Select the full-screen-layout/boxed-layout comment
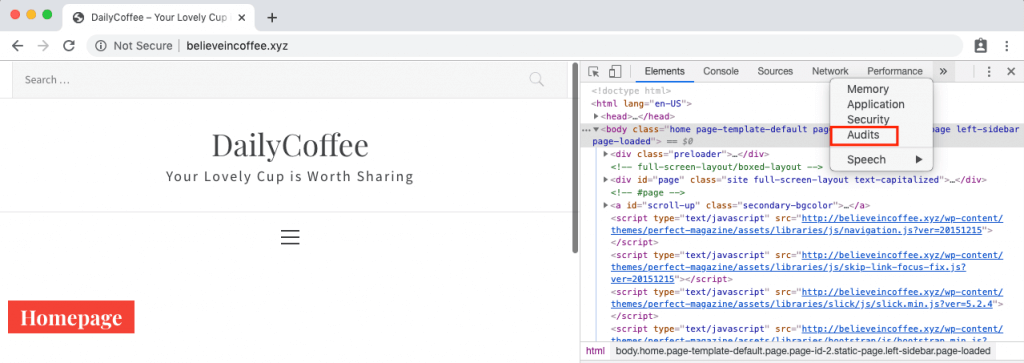This screenshot has height=363, width=1024. pyautogui.click(x=716, y=166)
